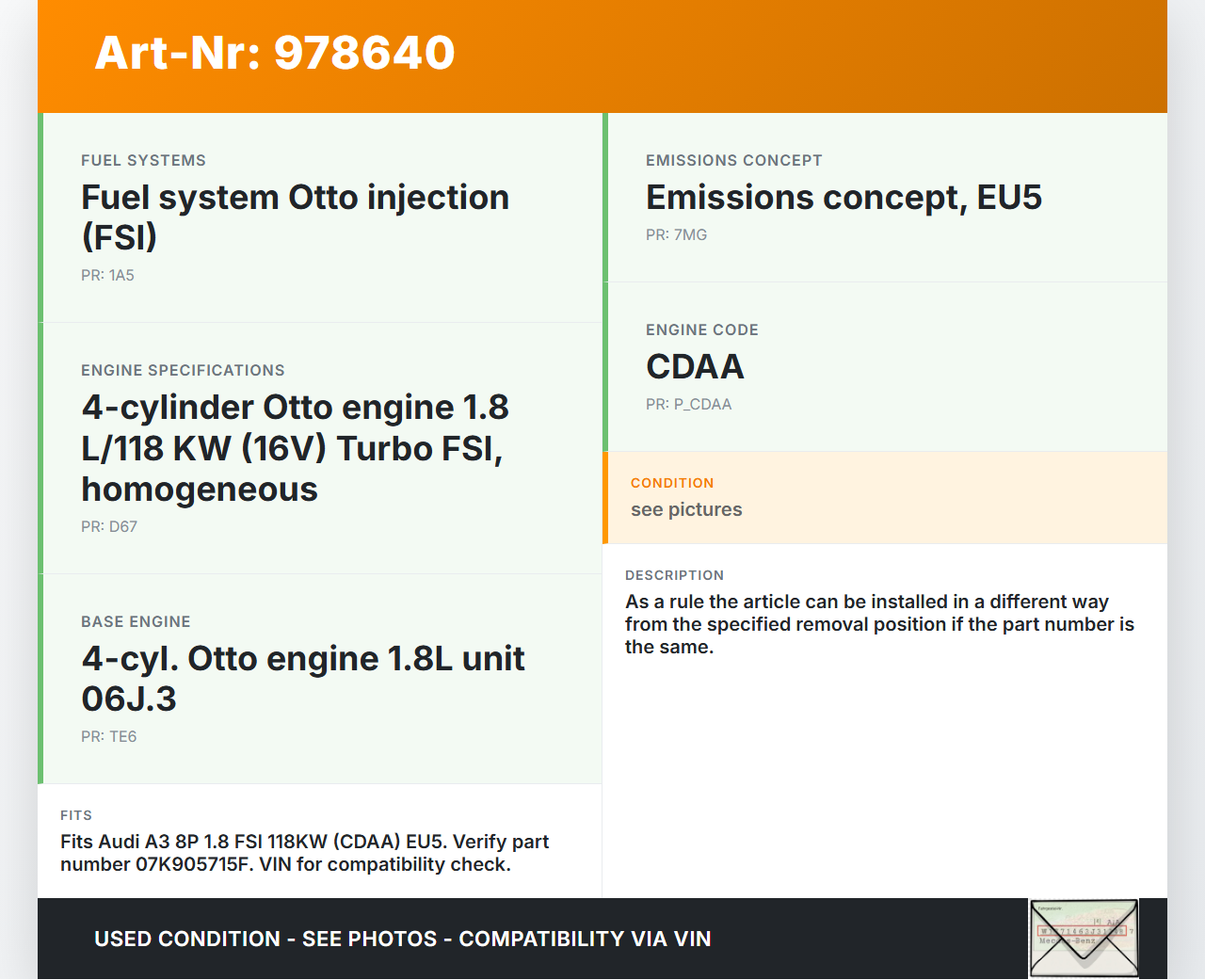Click the PR: D67 code
Viewport: 1205px width, 980px height.
tap(109, 526)
